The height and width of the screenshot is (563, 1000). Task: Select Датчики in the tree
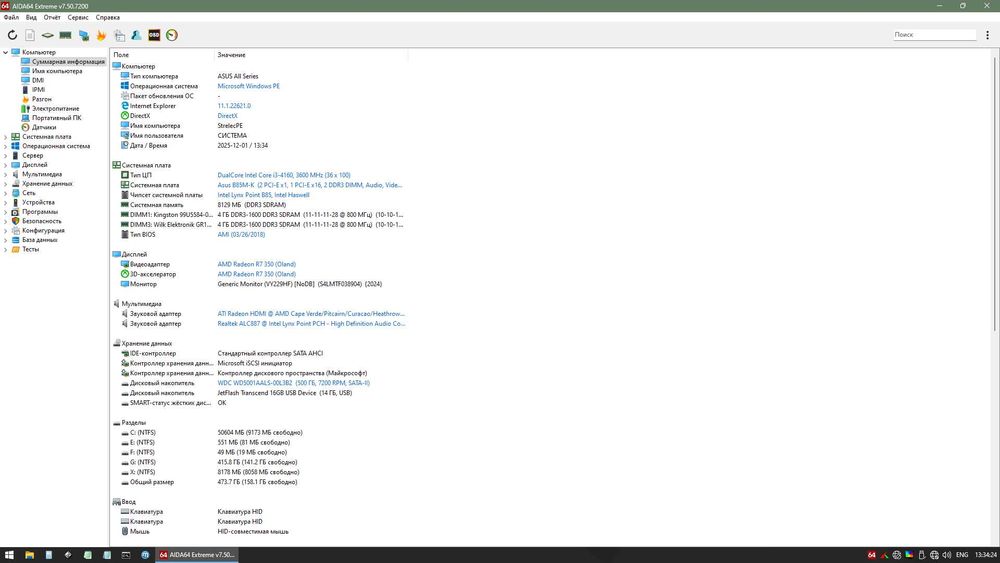point(44,128)
